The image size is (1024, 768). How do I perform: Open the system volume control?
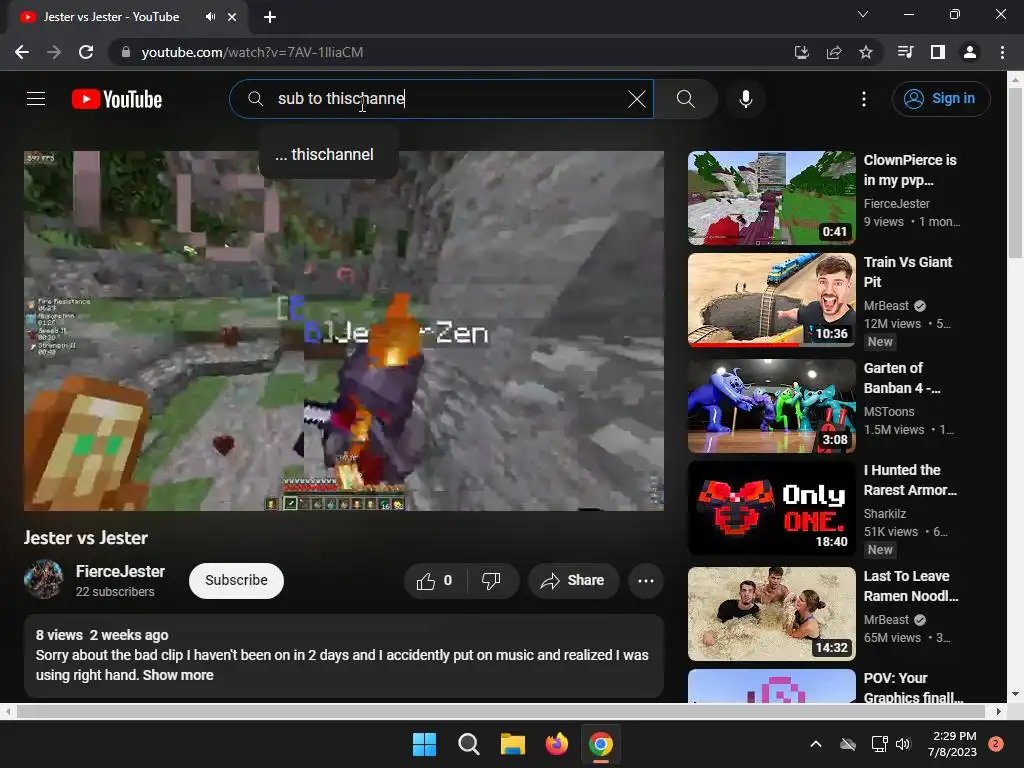point(903,744)
